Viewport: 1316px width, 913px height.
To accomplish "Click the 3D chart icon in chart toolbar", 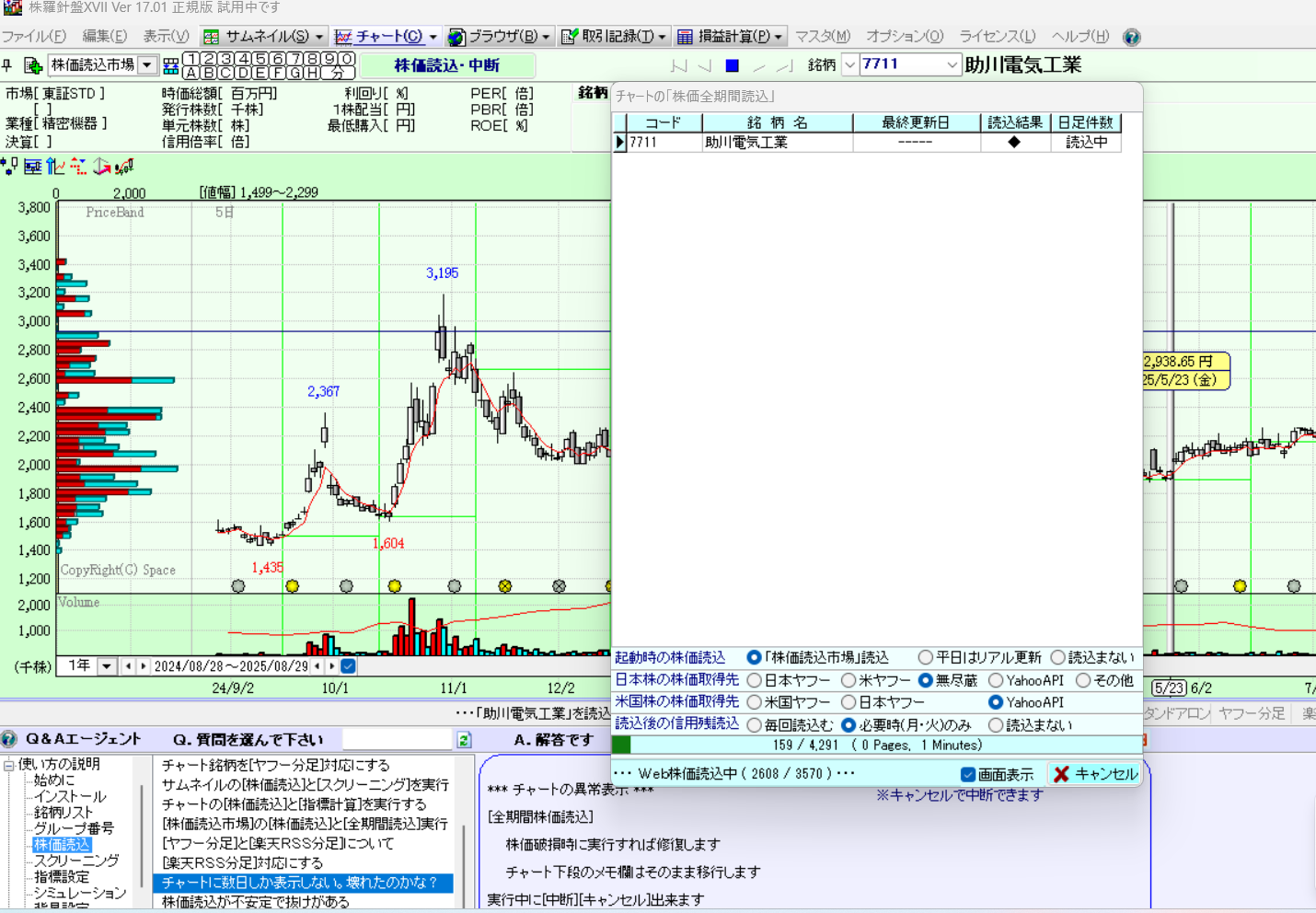I will click(x=101, y=167).
